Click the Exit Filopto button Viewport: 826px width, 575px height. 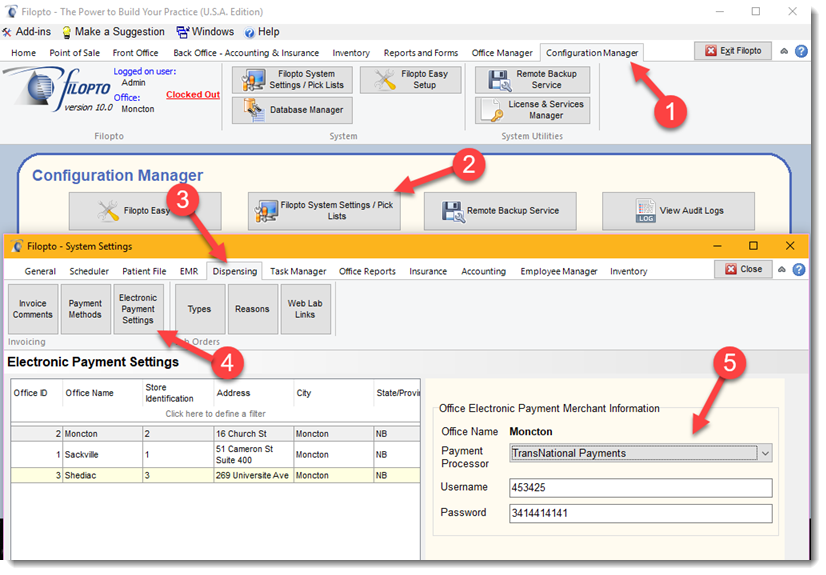(733, 51)
